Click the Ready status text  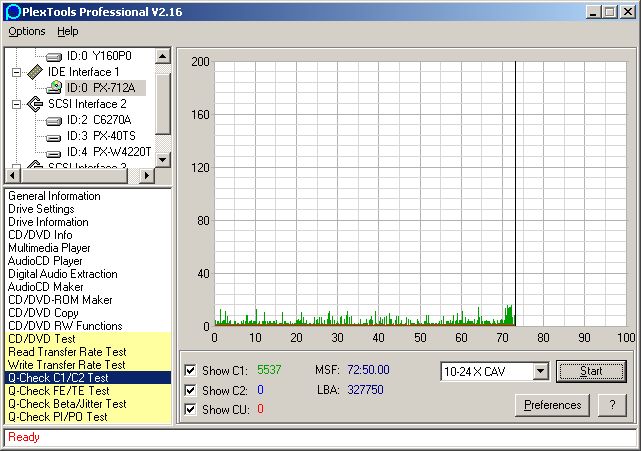(x=24, y=437)
